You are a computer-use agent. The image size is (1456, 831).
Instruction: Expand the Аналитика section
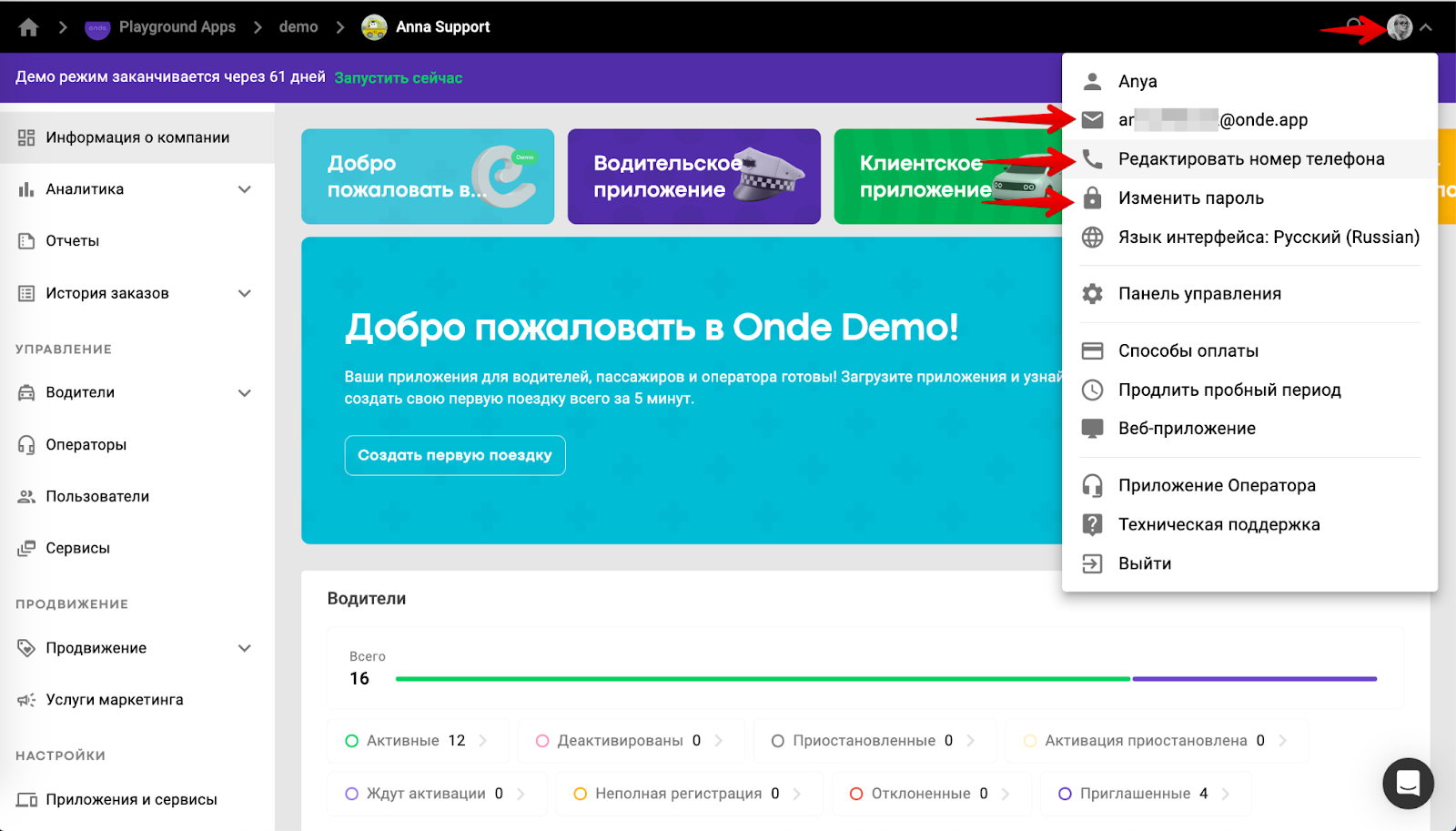pos(245,189)
